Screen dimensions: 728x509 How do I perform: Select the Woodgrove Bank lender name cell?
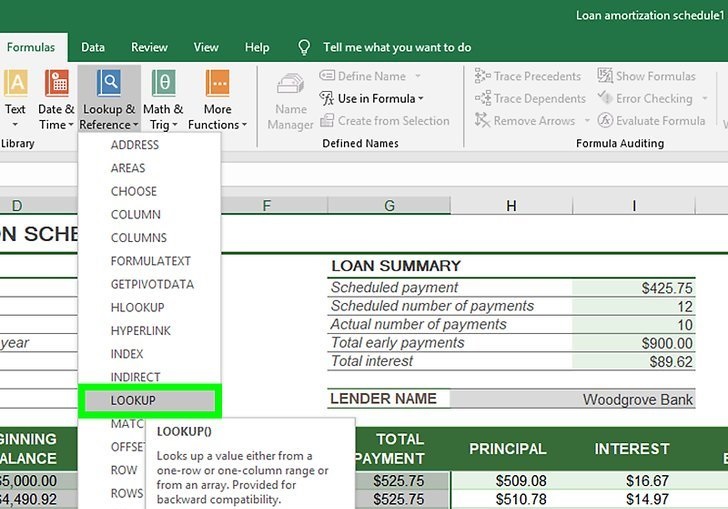click(x=637, y=399)
